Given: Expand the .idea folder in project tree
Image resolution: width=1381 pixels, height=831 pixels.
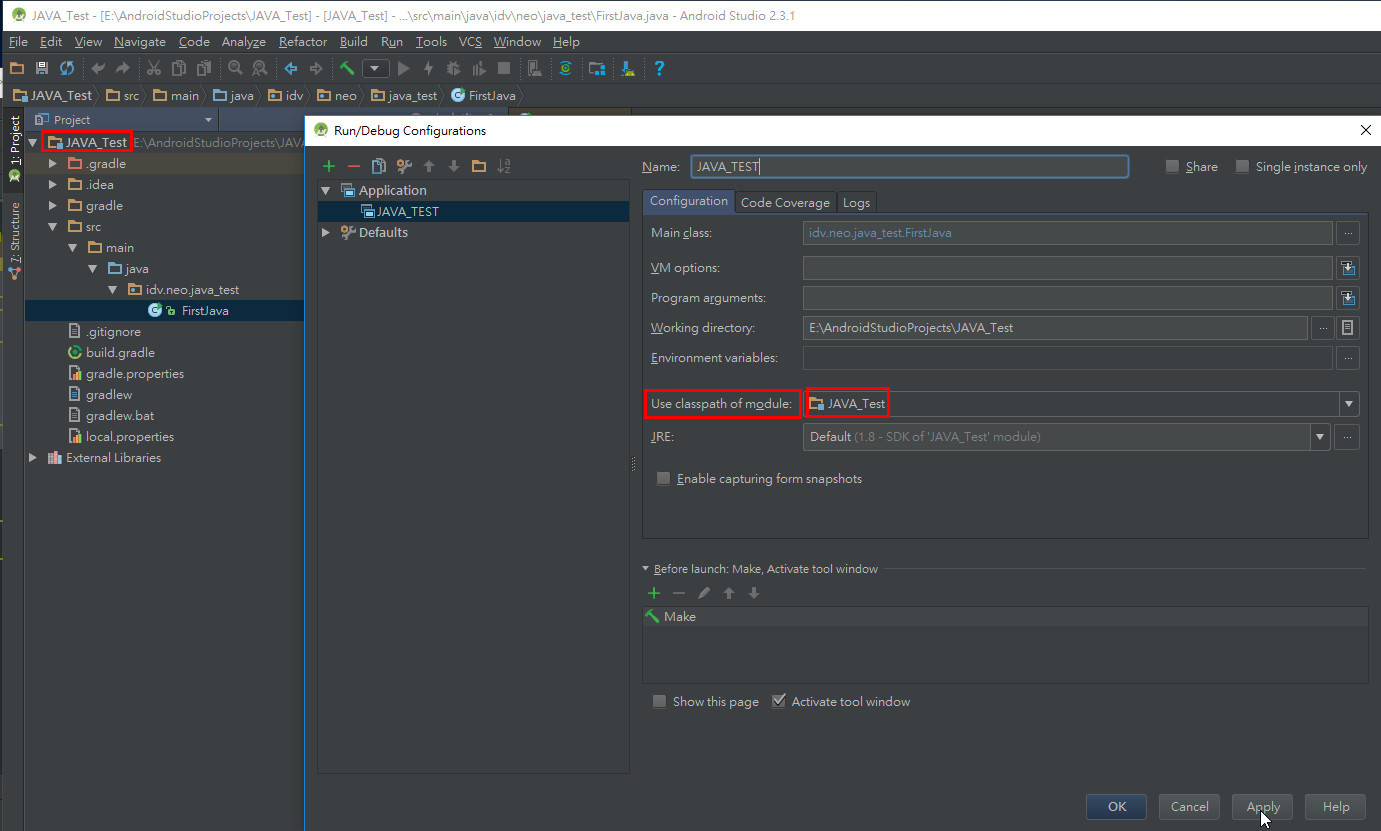Looking at the screenshot, I should click(53, 185).
